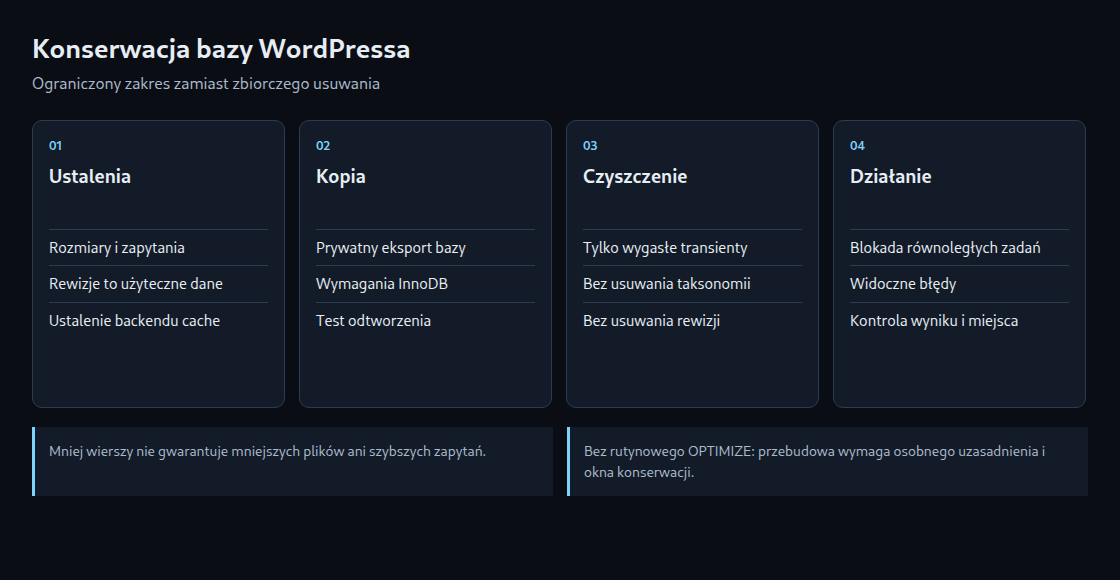Select the Działanie card heading
The width and height of the screenshot is (1120, 580).
[891, 176]
